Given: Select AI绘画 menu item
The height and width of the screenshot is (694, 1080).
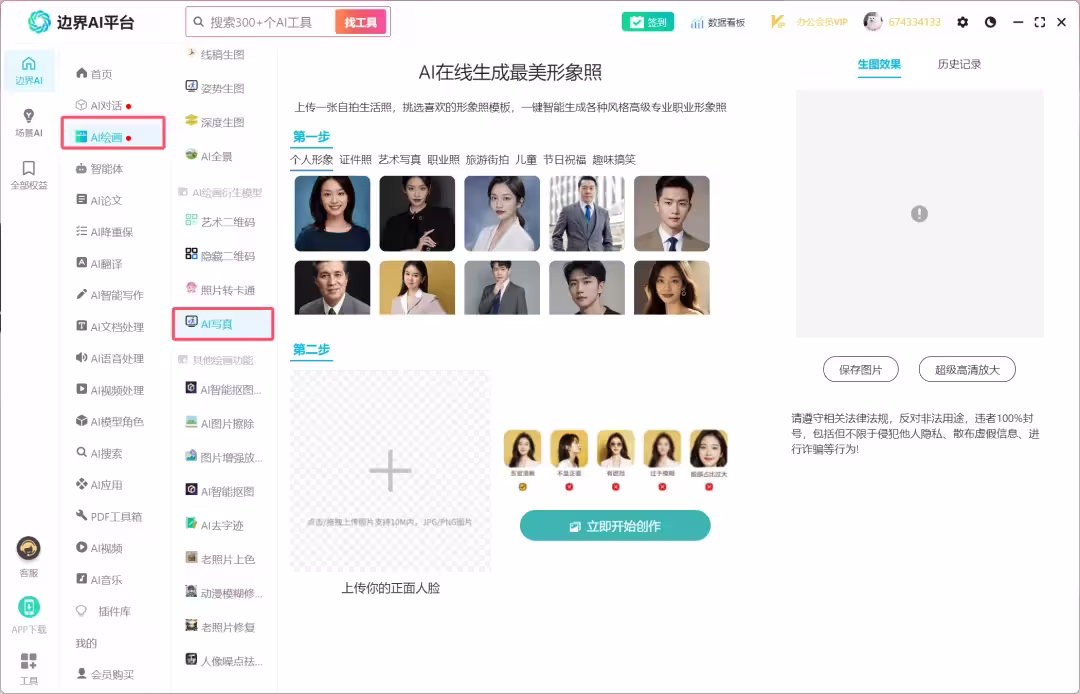Looking at the screenshot, I should pyautogui.click(x=113, y=133).
